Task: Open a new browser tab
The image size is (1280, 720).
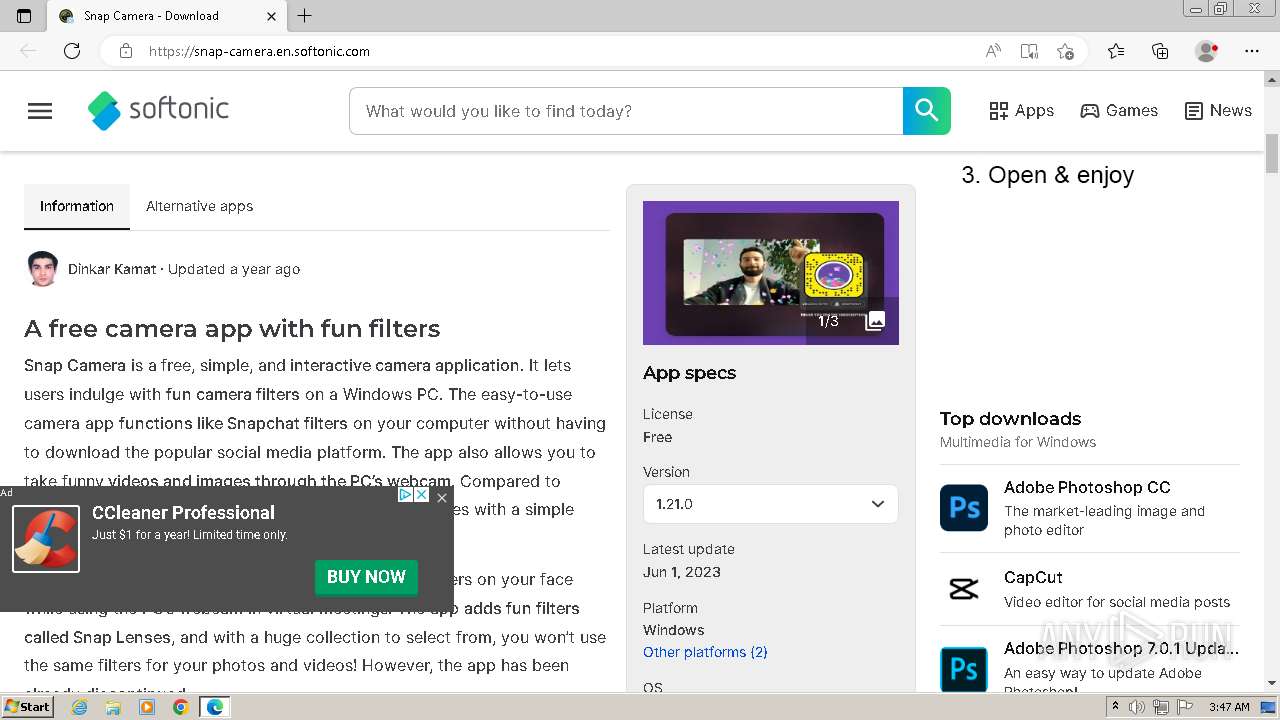Action: click(x=305, y=16)
